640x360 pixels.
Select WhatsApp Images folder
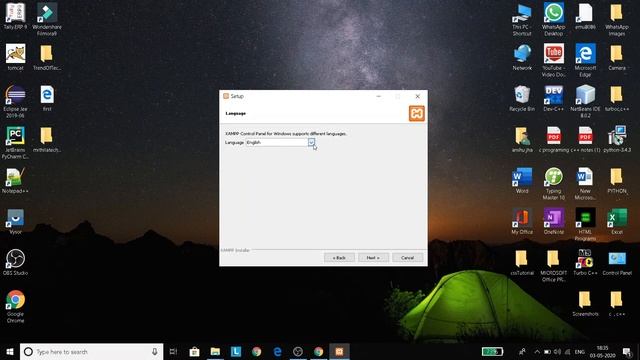(x=617, y=20)
